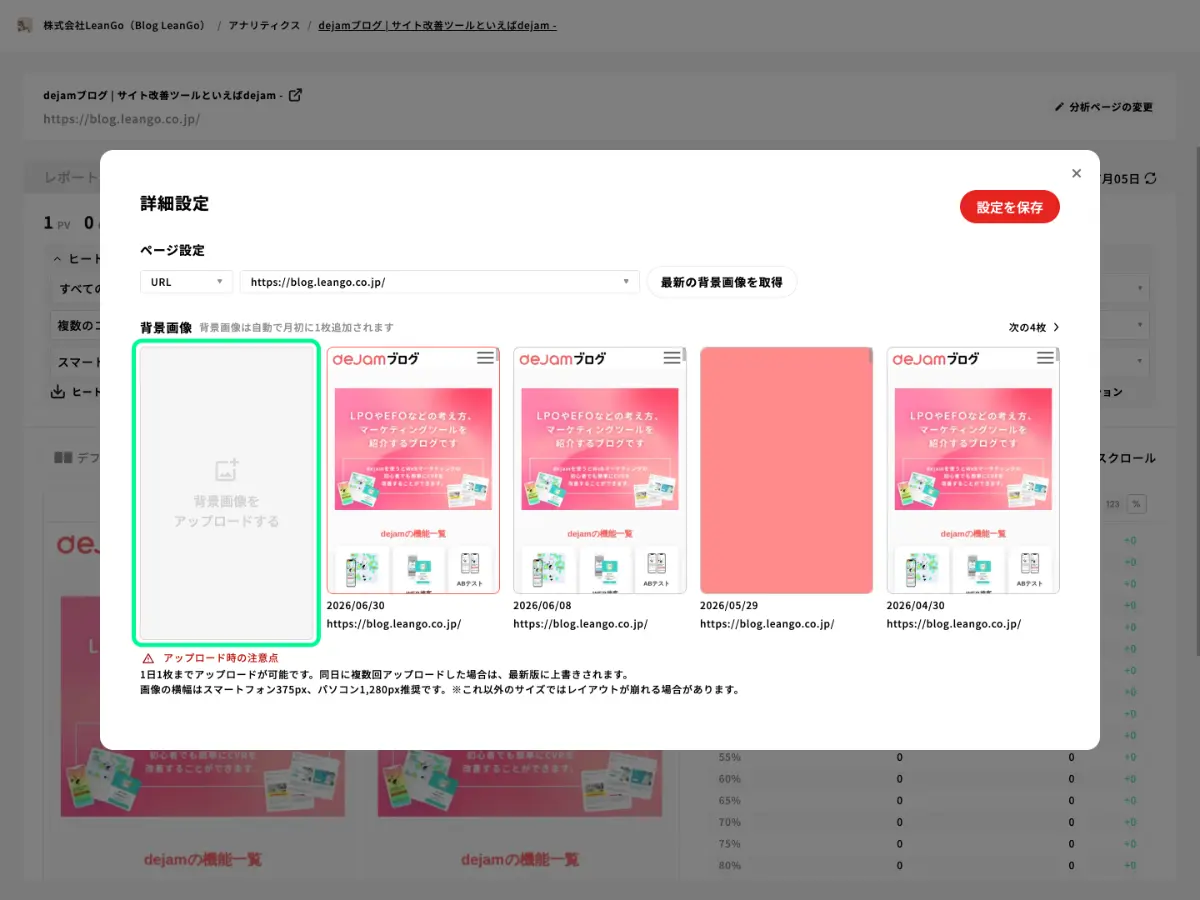Open the URL type dropdown
The height and width of the screenshot is (900, 1200).
(x=186, y=282)
